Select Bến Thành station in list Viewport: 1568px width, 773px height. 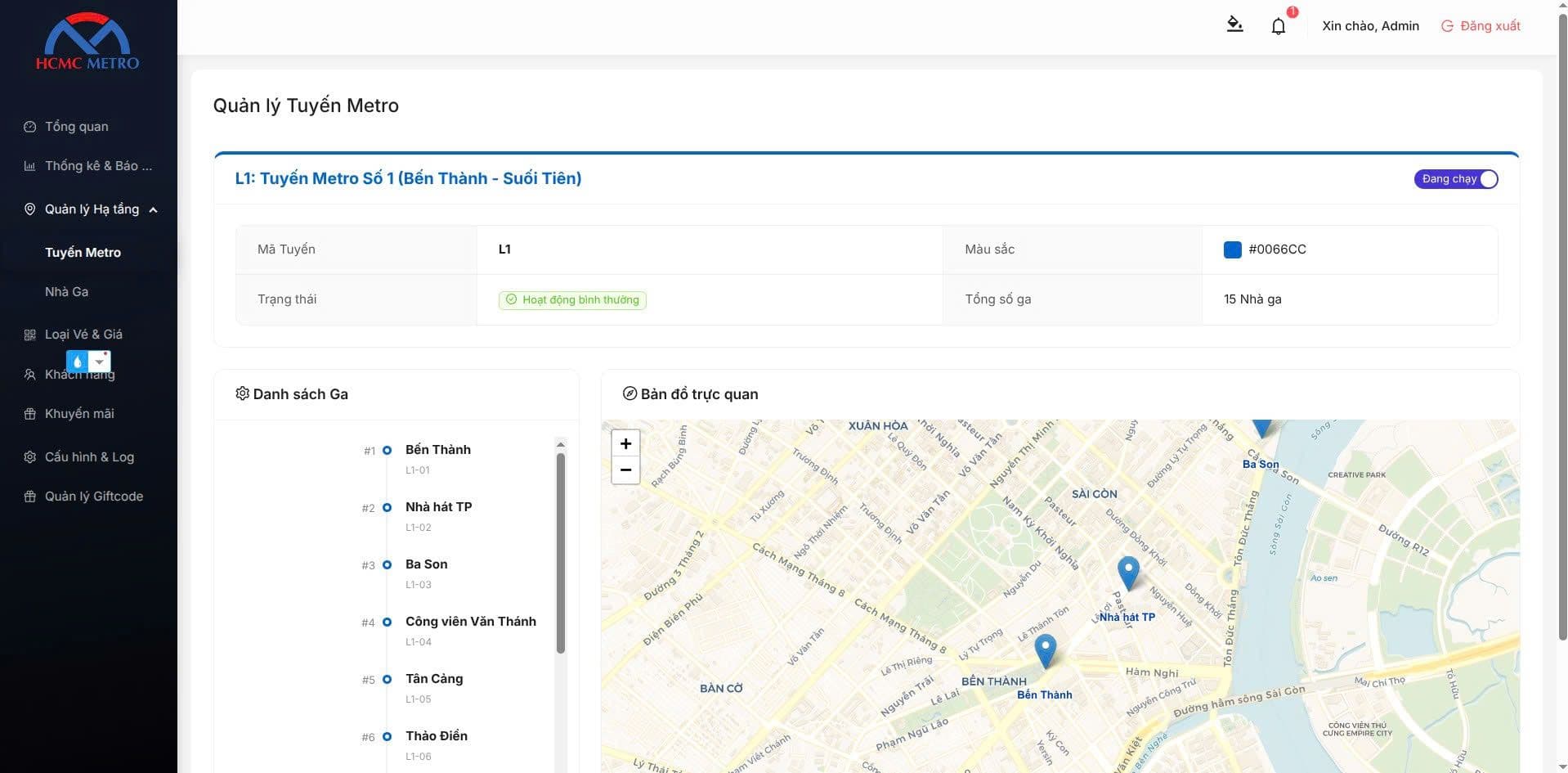click(x=437, y=450)
